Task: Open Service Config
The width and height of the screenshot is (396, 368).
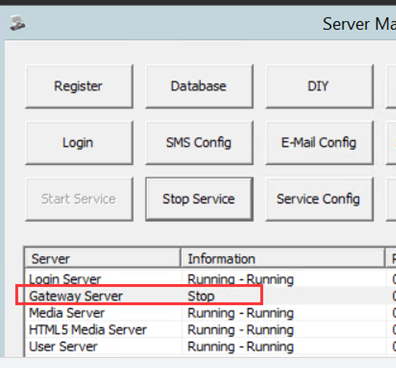Action: pos(319,199)
